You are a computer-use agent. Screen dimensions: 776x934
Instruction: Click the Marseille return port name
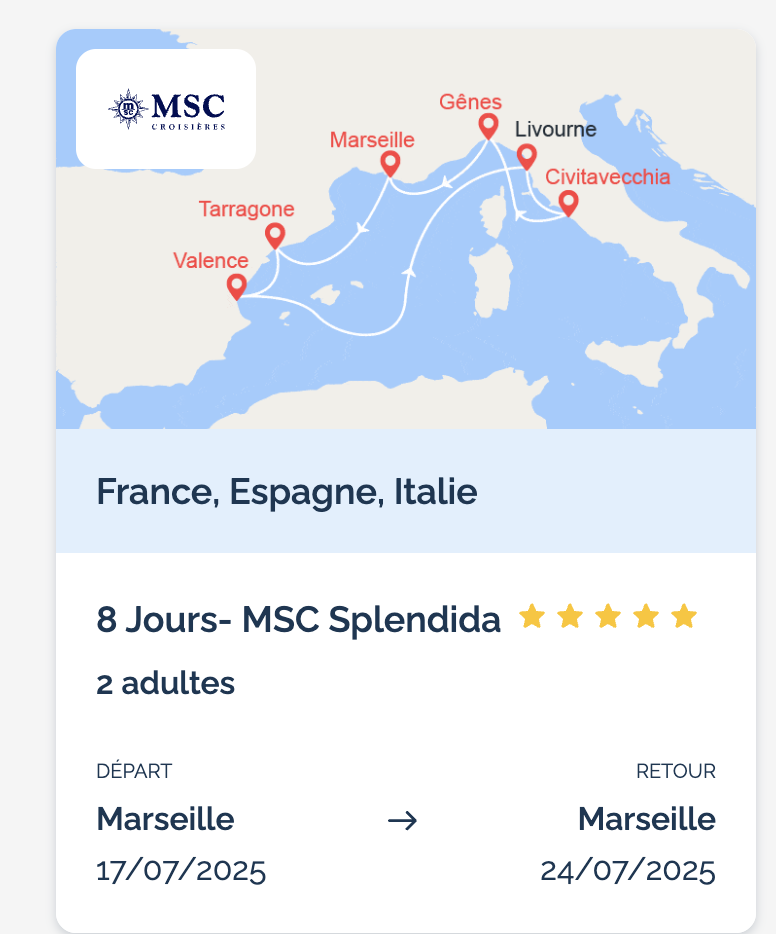(x=647, y=819)
